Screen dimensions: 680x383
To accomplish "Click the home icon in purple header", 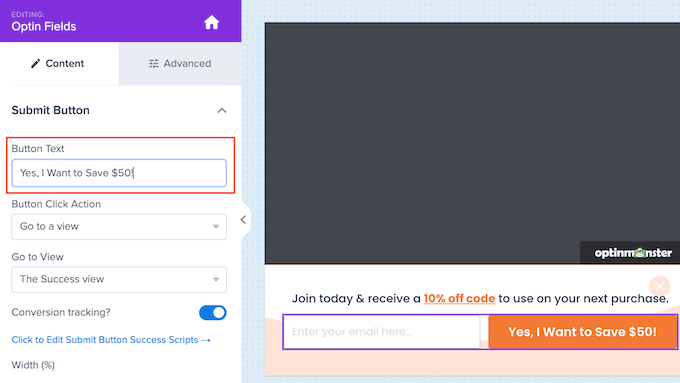I will pos(212,22).
